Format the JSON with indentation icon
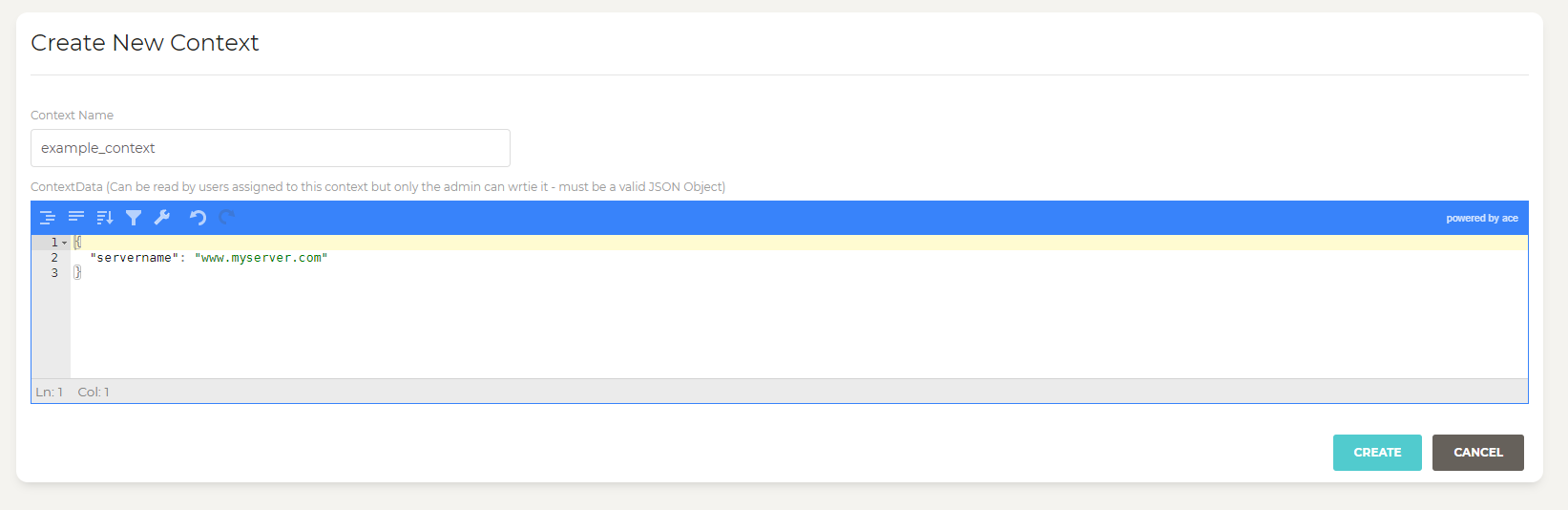 48,218
